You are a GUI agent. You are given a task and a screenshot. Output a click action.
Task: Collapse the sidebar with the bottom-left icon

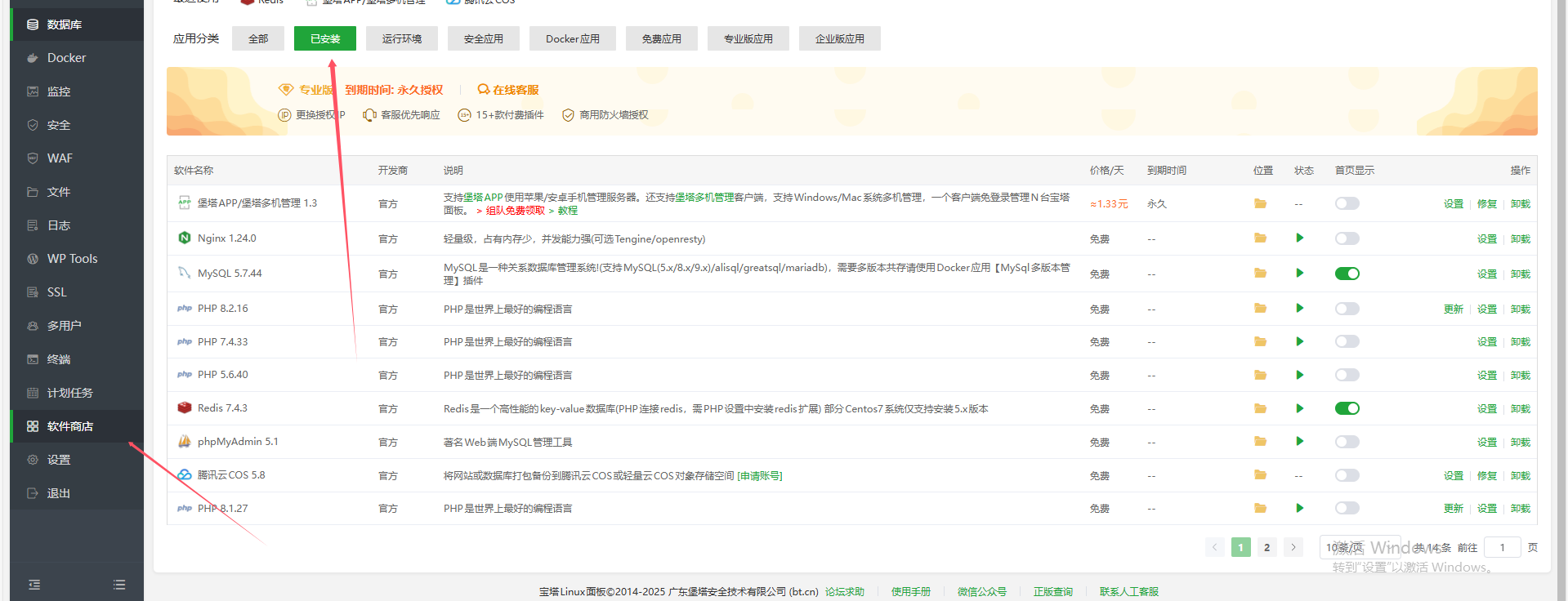point(34,585)
